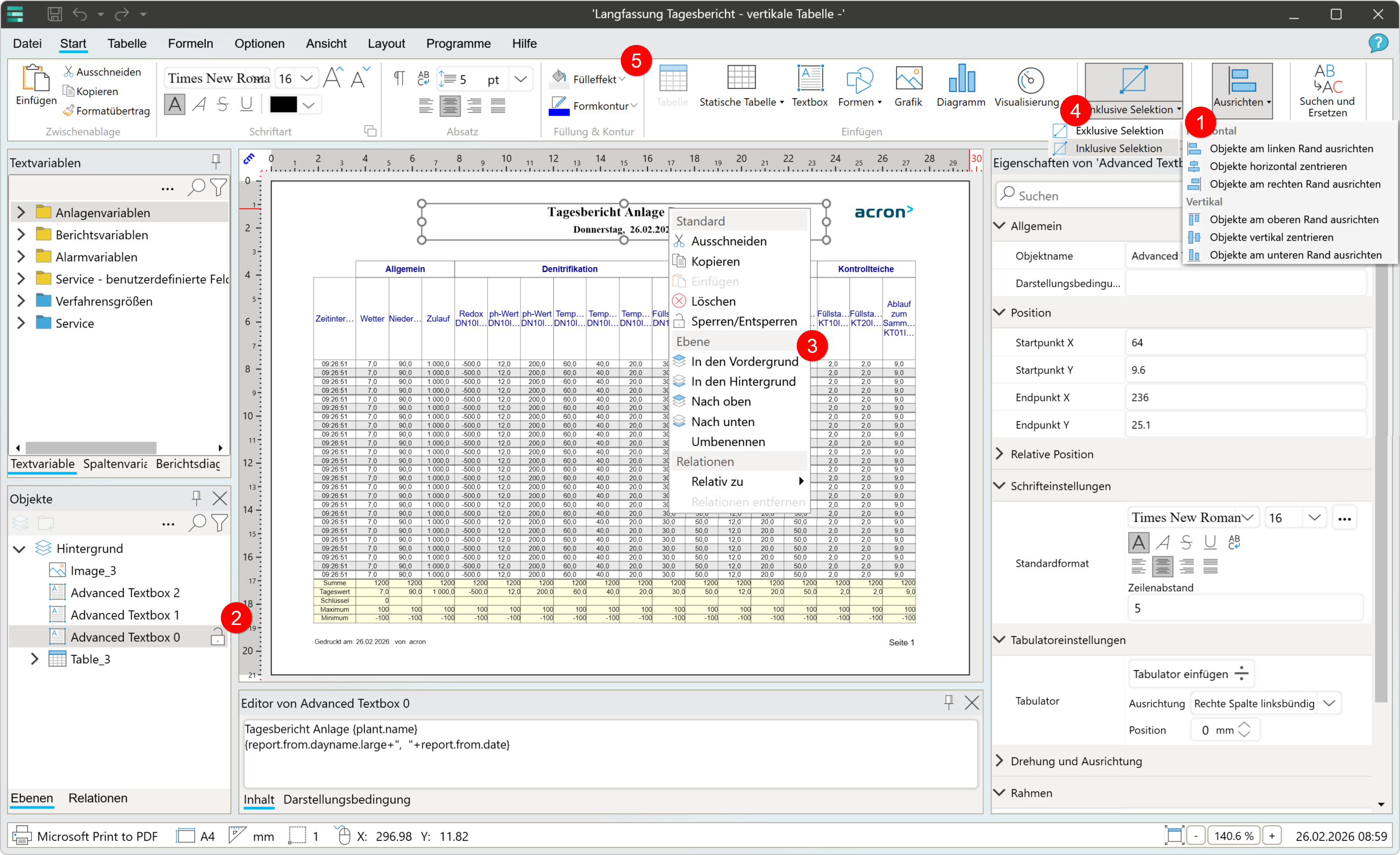Viewport: 1400px width, 855px height.
Task: Open the Visualisierung tool
Action: [1027, 86]
